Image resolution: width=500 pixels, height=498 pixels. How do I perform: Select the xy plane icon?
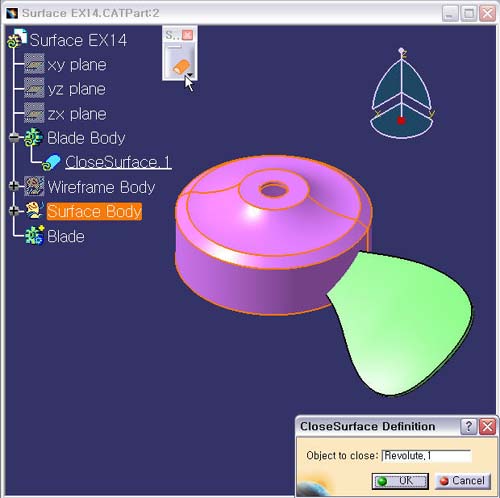[x=34, y=64]
